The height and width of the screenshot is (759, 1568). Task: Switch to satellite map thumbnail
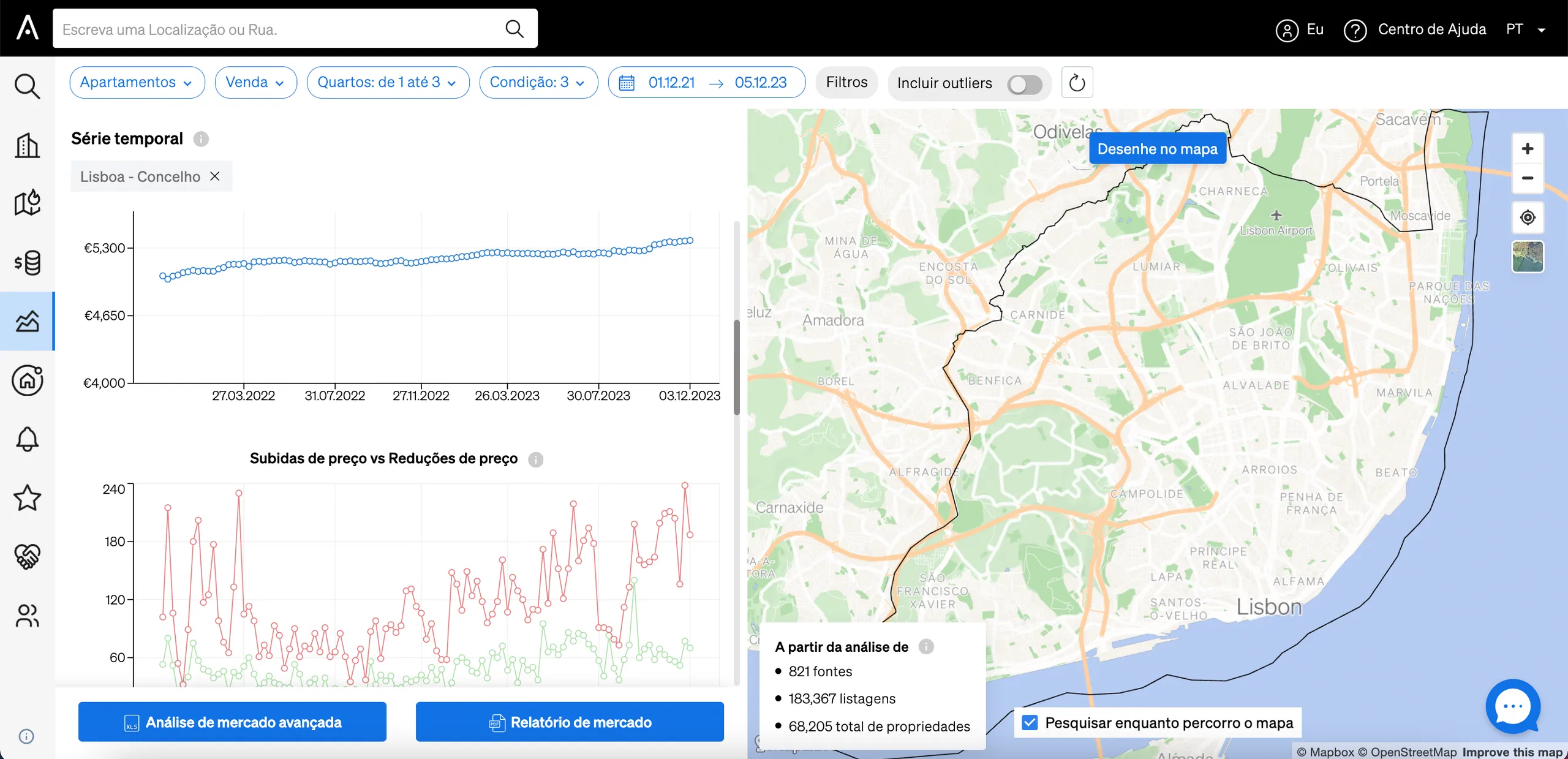[x=1528, y=257]
